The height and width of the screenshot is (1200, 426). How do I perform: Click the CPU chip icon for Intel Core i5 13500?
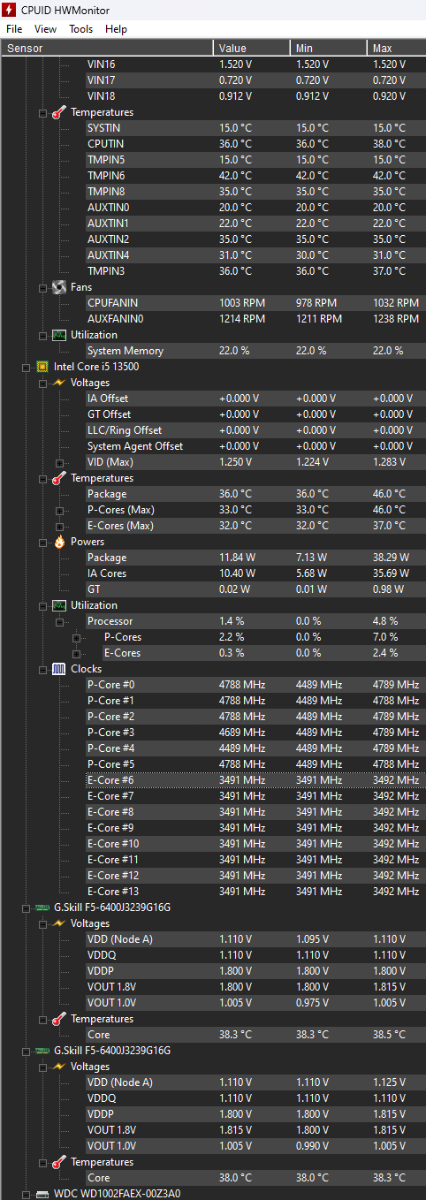[42, 367]
